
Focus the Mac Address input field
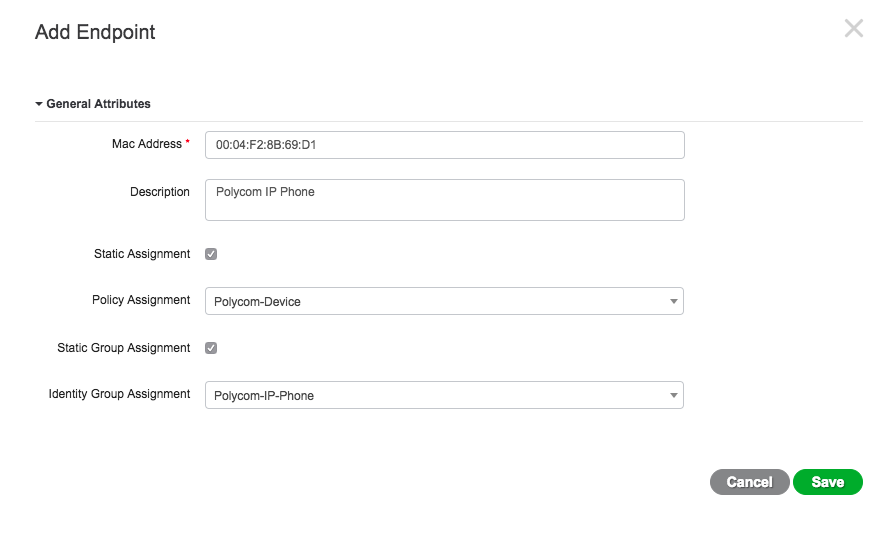[444, 145]
